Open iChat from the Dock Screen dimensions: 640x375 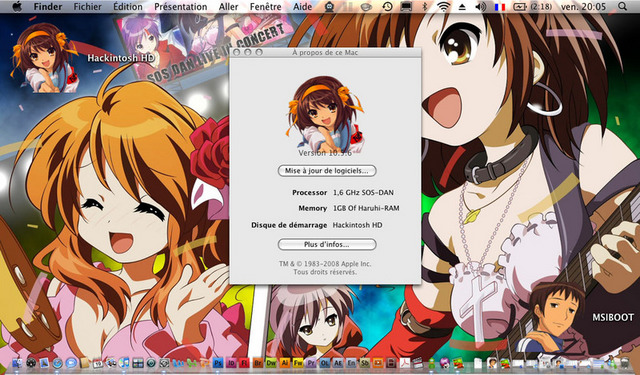71,363
